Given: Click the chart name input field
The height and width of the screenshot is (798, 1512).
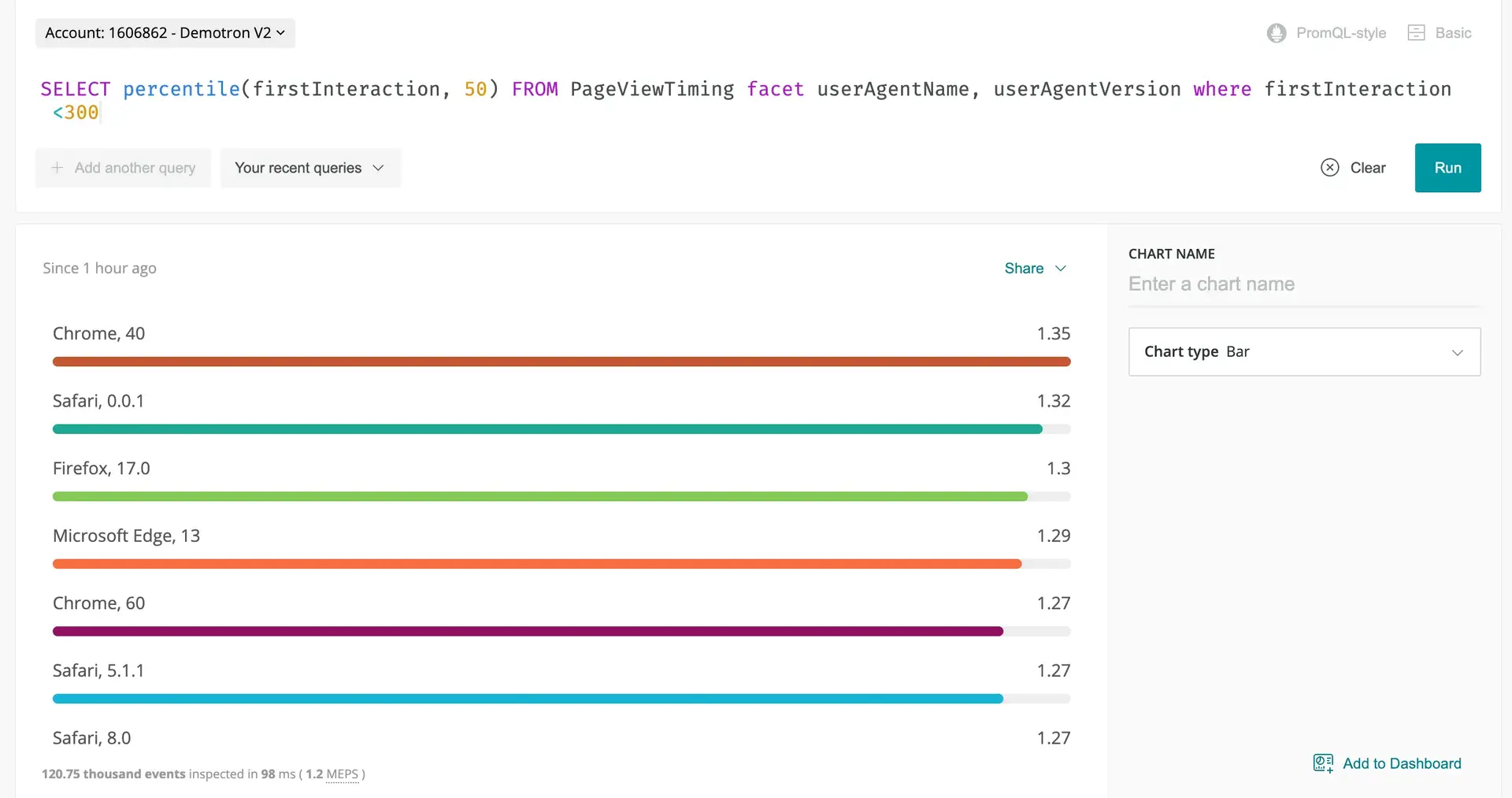Looking at the screenshot, I should 1303,284.
